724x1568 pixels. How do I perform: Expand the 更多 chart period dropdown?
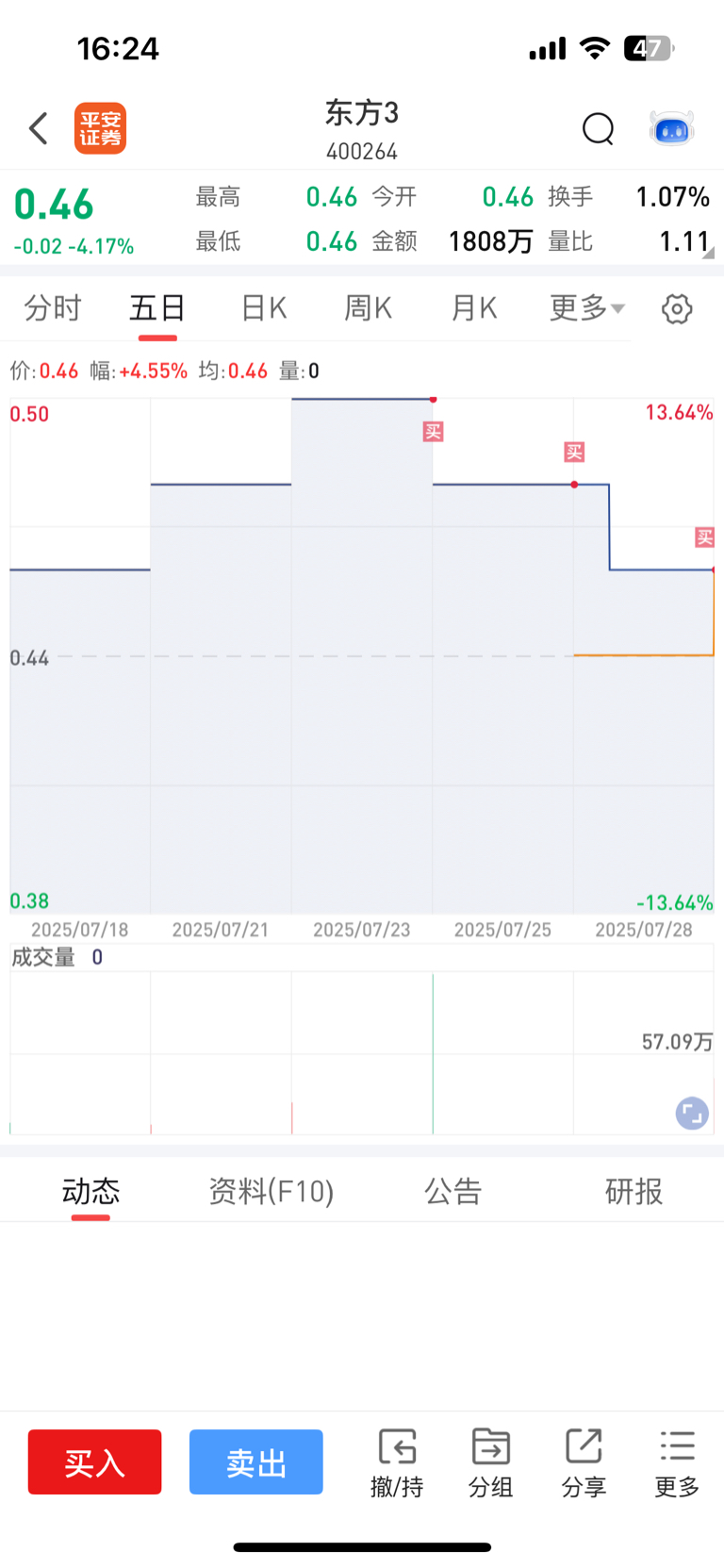587,308
